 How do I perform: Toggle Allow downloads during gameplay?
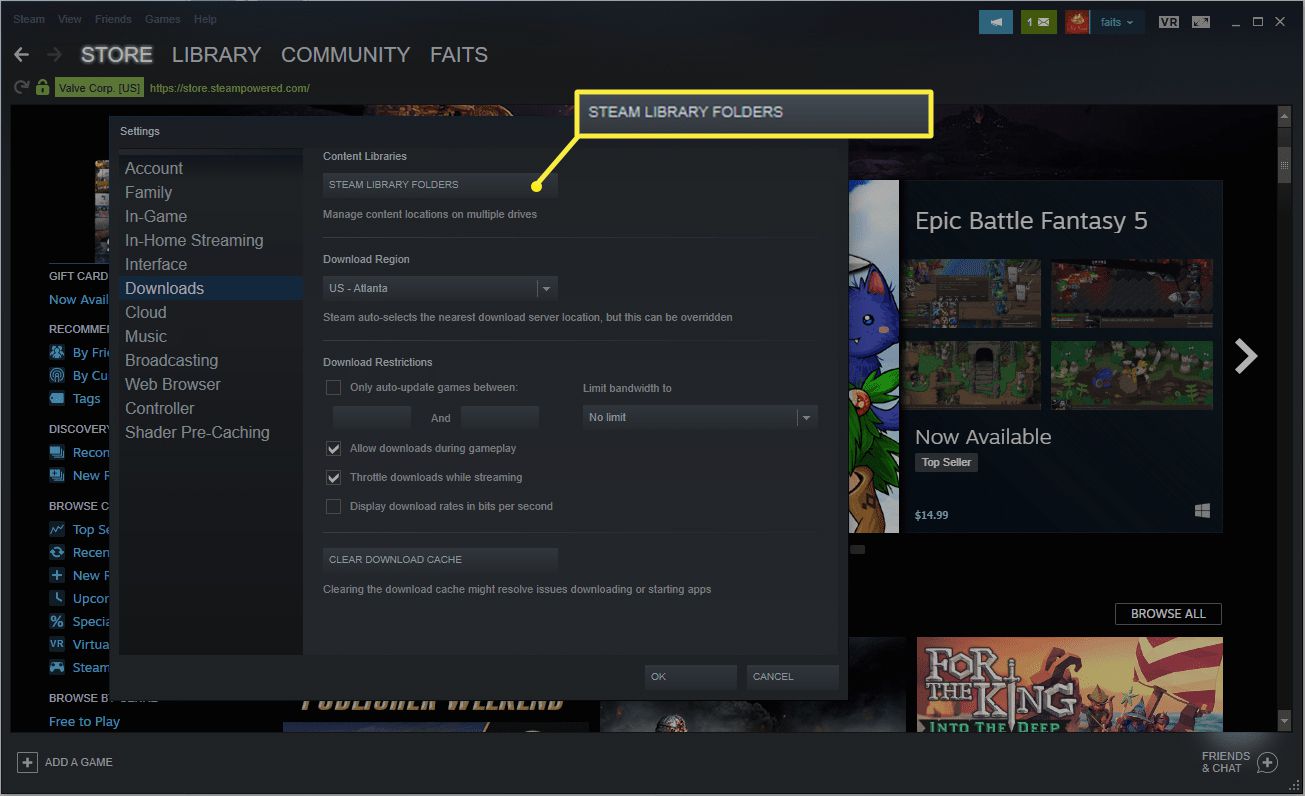[334, 448]
